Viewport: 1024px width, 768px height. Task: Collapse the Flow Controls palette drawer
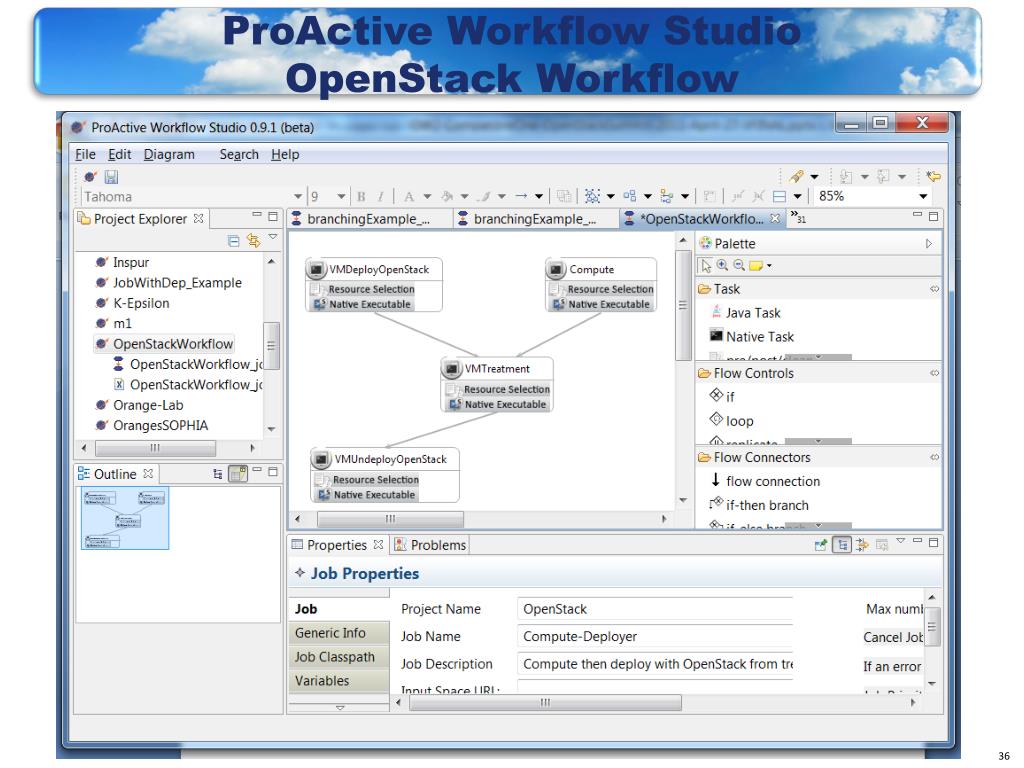pyautogui.click(x=935, y=373)
